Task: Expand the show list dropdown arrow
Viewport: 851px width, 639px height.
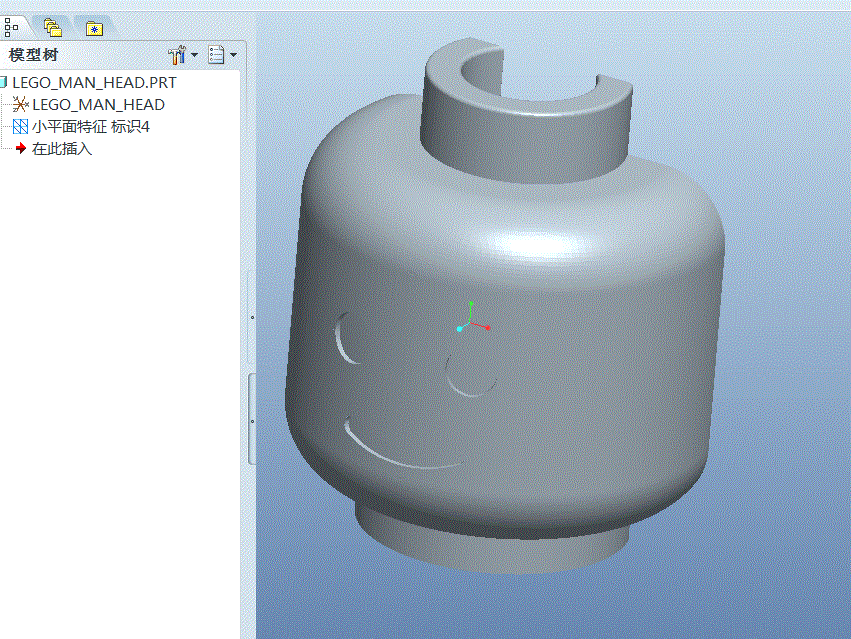Action: point(233,55)
